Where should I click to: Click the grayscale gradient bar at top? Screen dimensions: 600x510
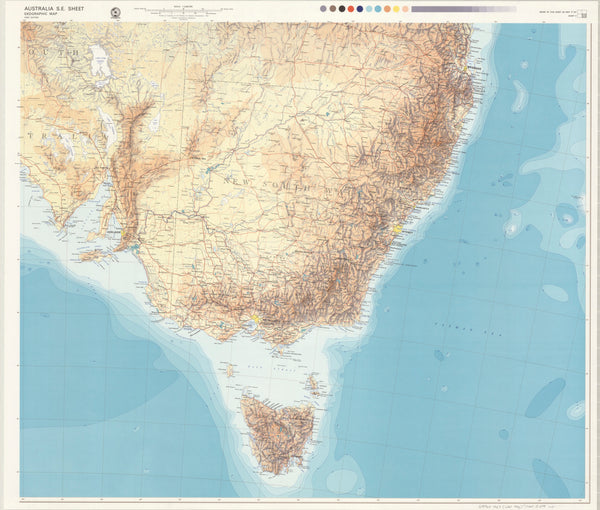click(463, 9)
